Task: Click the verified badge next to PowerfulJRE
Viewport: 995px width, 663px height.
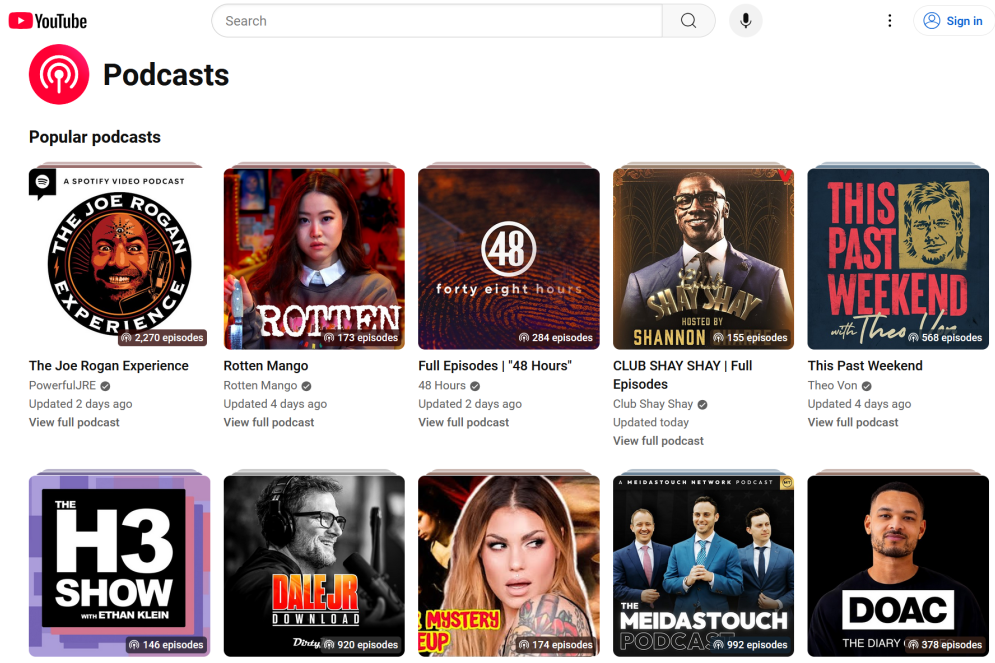Action: (x=105, y=386)
